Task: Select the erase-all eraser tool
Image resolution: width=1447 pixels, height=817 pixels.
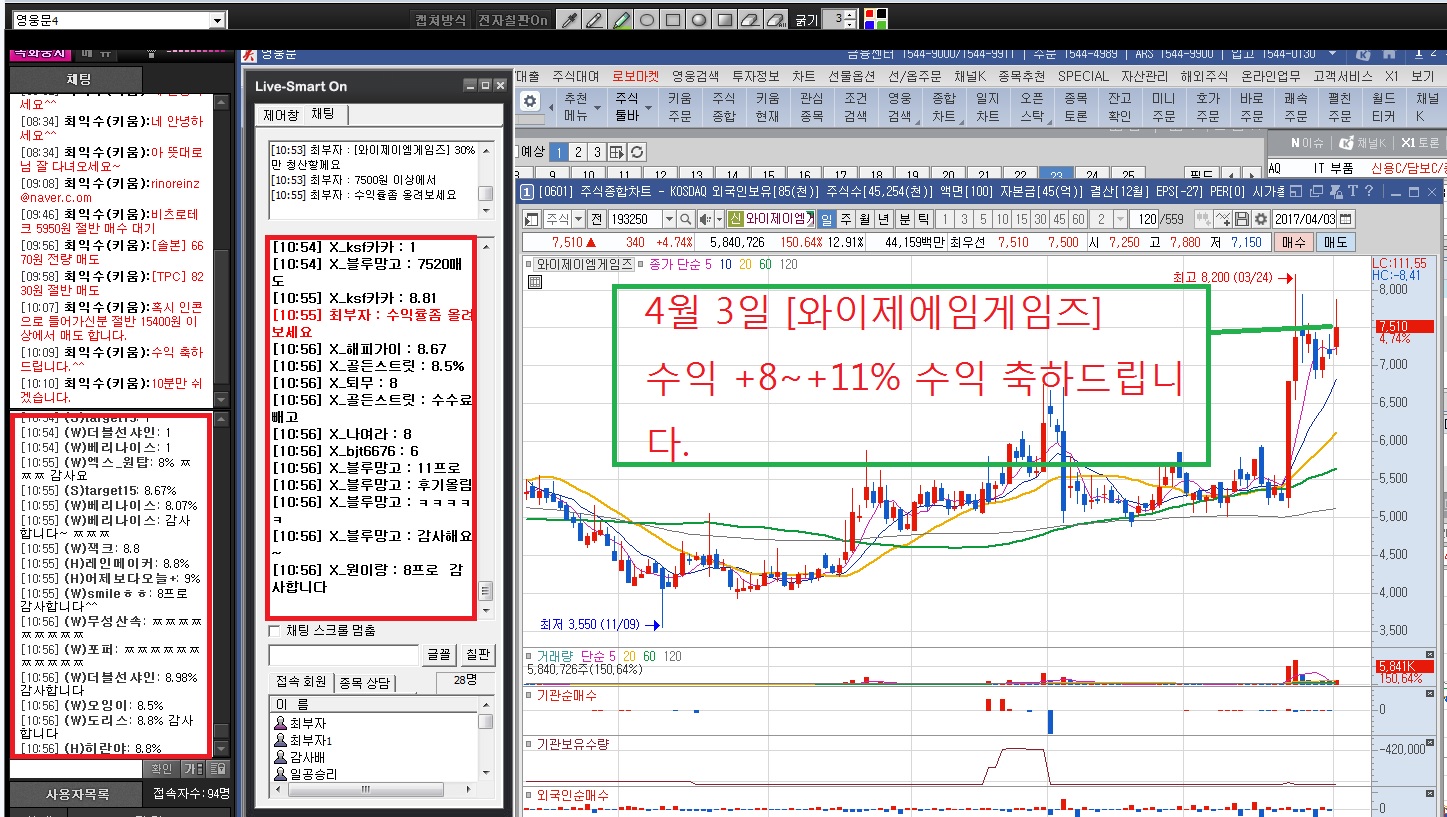Action: (776, 20)
